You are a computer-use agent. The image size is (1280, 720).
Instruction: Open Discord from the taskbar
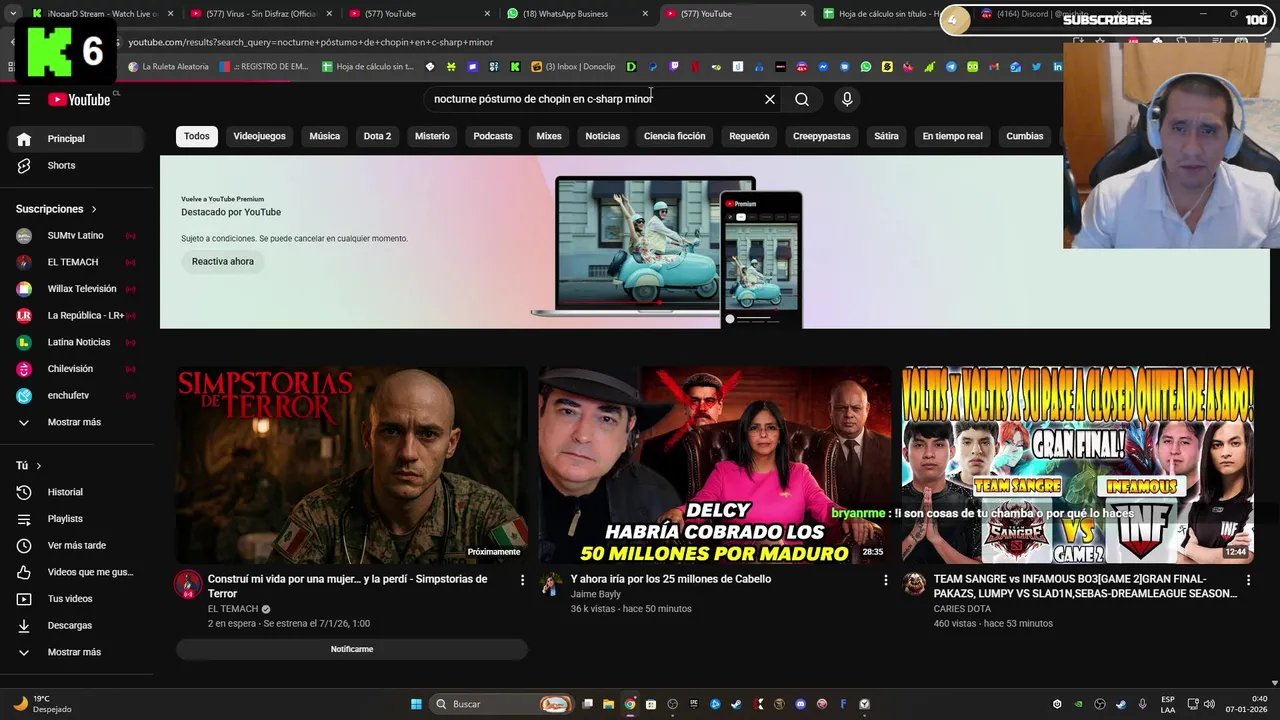[x=800, y=704]
